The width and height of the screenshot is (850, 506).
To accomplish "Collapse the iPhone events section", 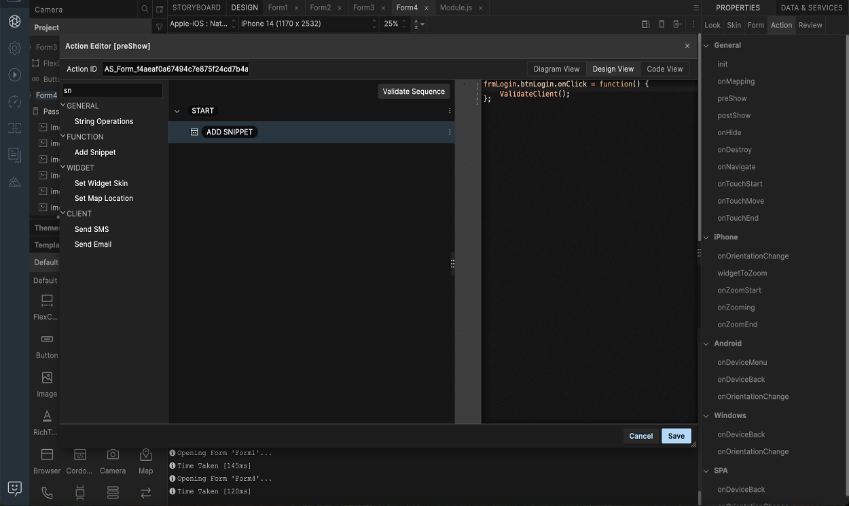I will (706, 237).
